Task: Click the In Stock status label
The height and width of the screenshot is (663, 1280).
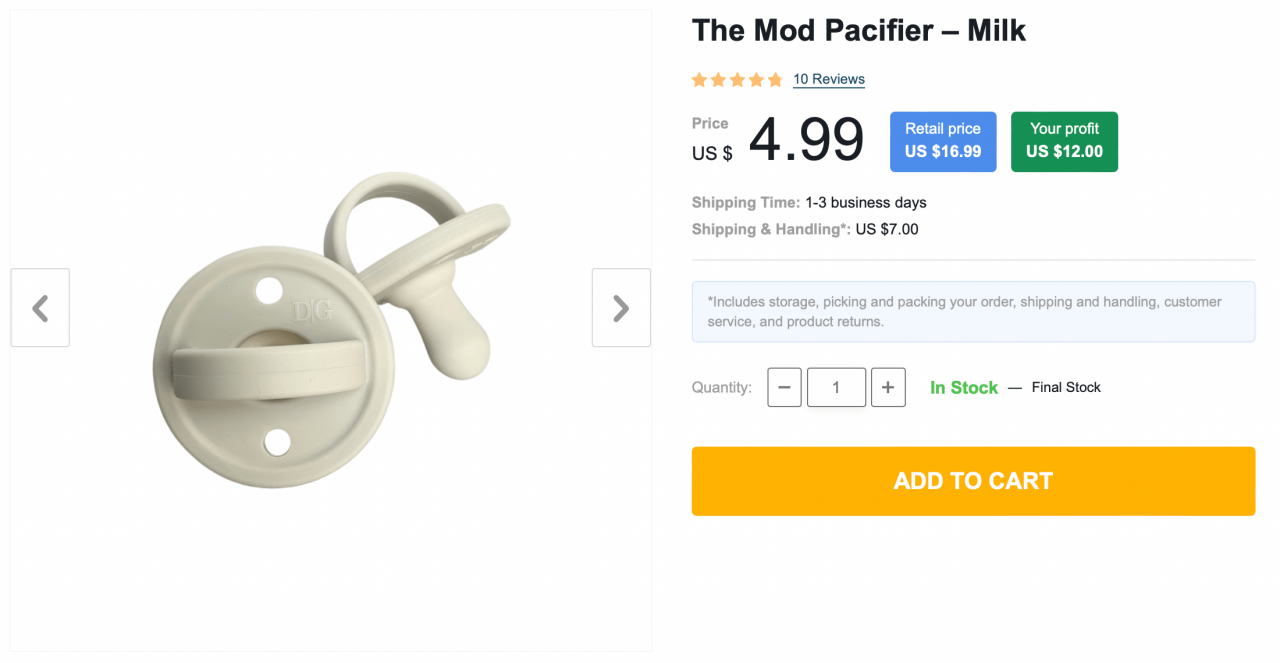Action: point(963,387)
